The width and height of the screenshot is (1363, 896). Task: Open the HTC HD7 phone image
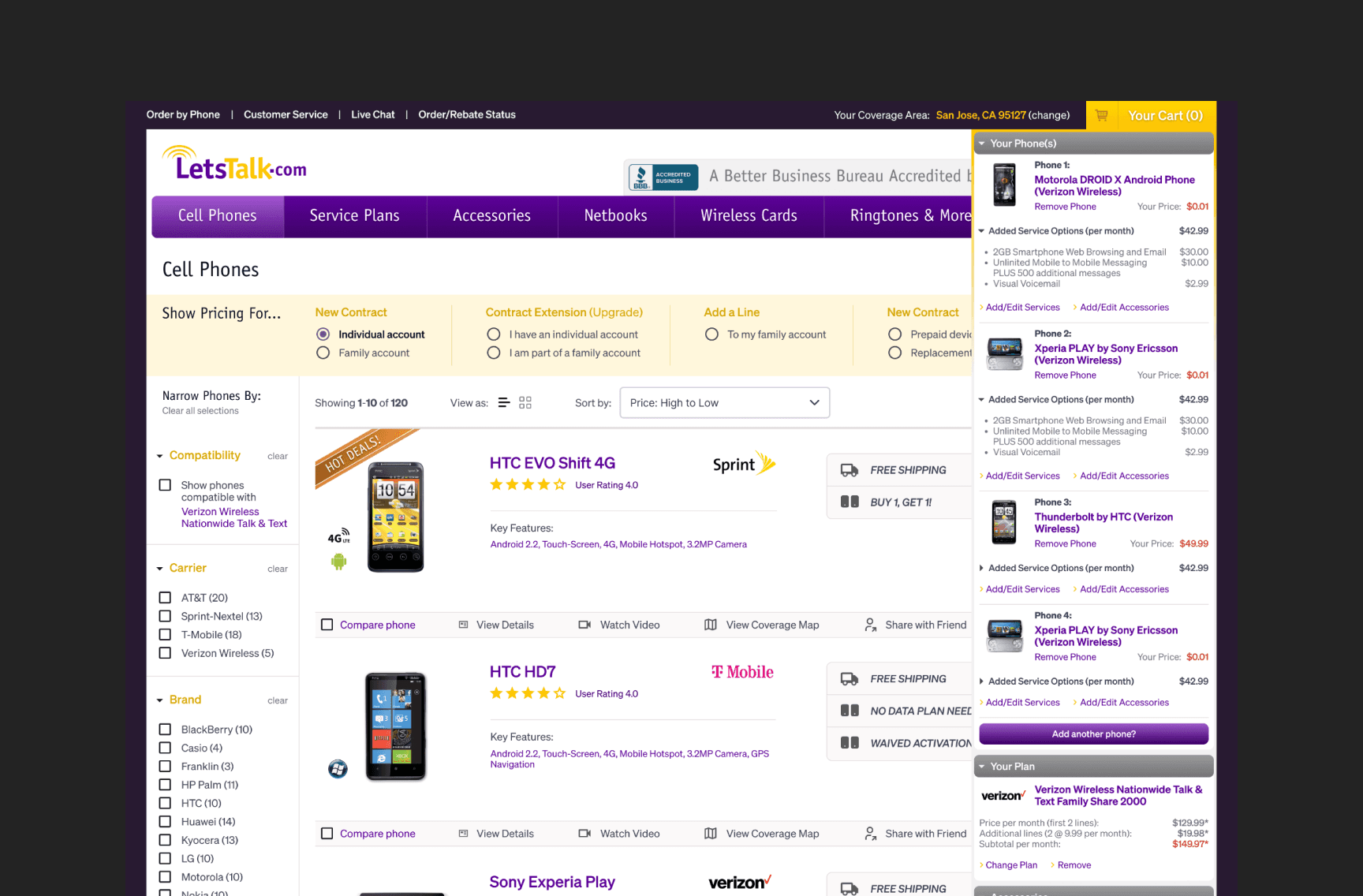pyautogui.click(x=396, y=726)
